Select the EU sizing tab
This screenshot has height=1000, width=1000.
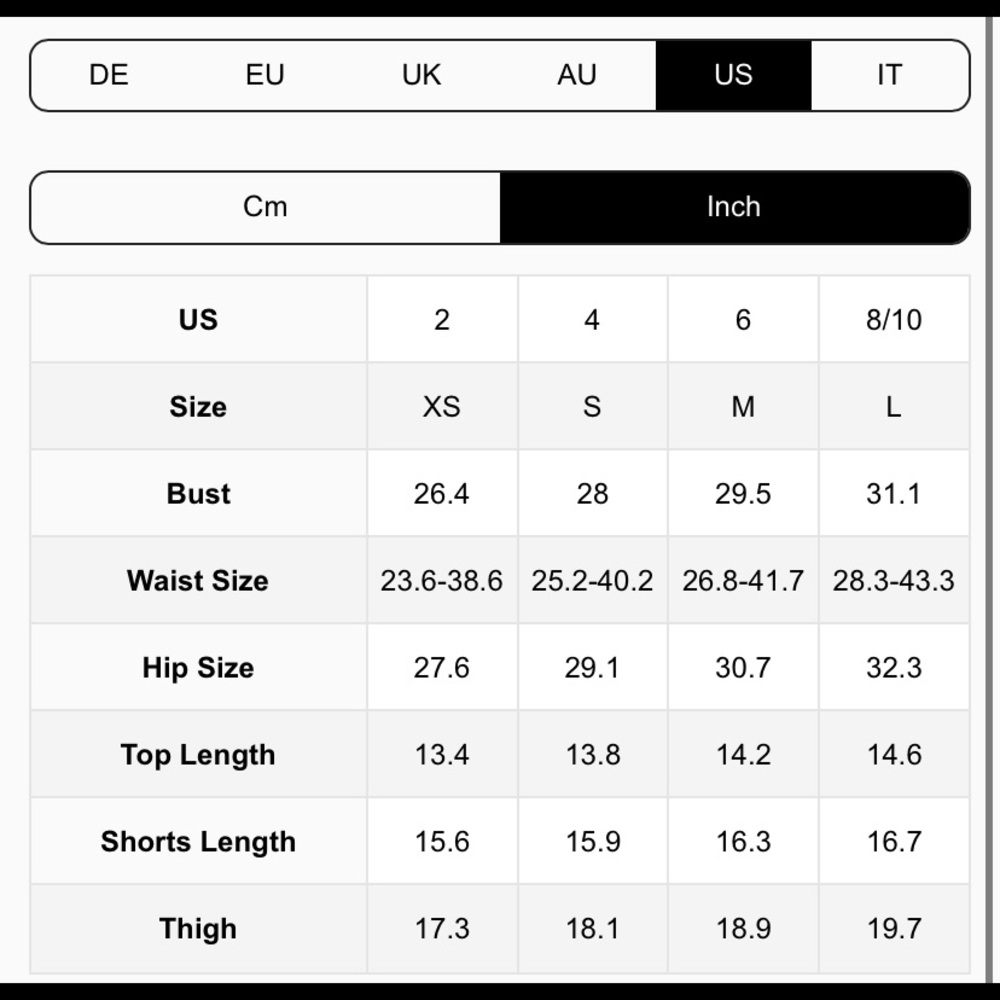point(265,75)
